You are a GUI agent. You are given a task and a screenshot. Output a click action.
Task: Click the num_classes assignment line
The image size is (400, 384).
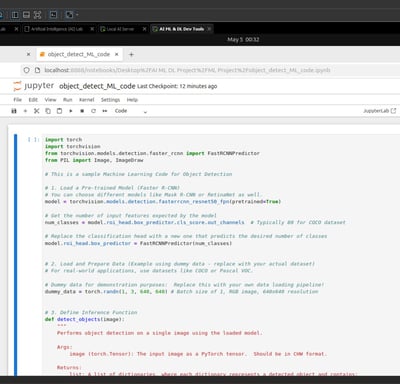pyautogui.click(x=195, y=222)
